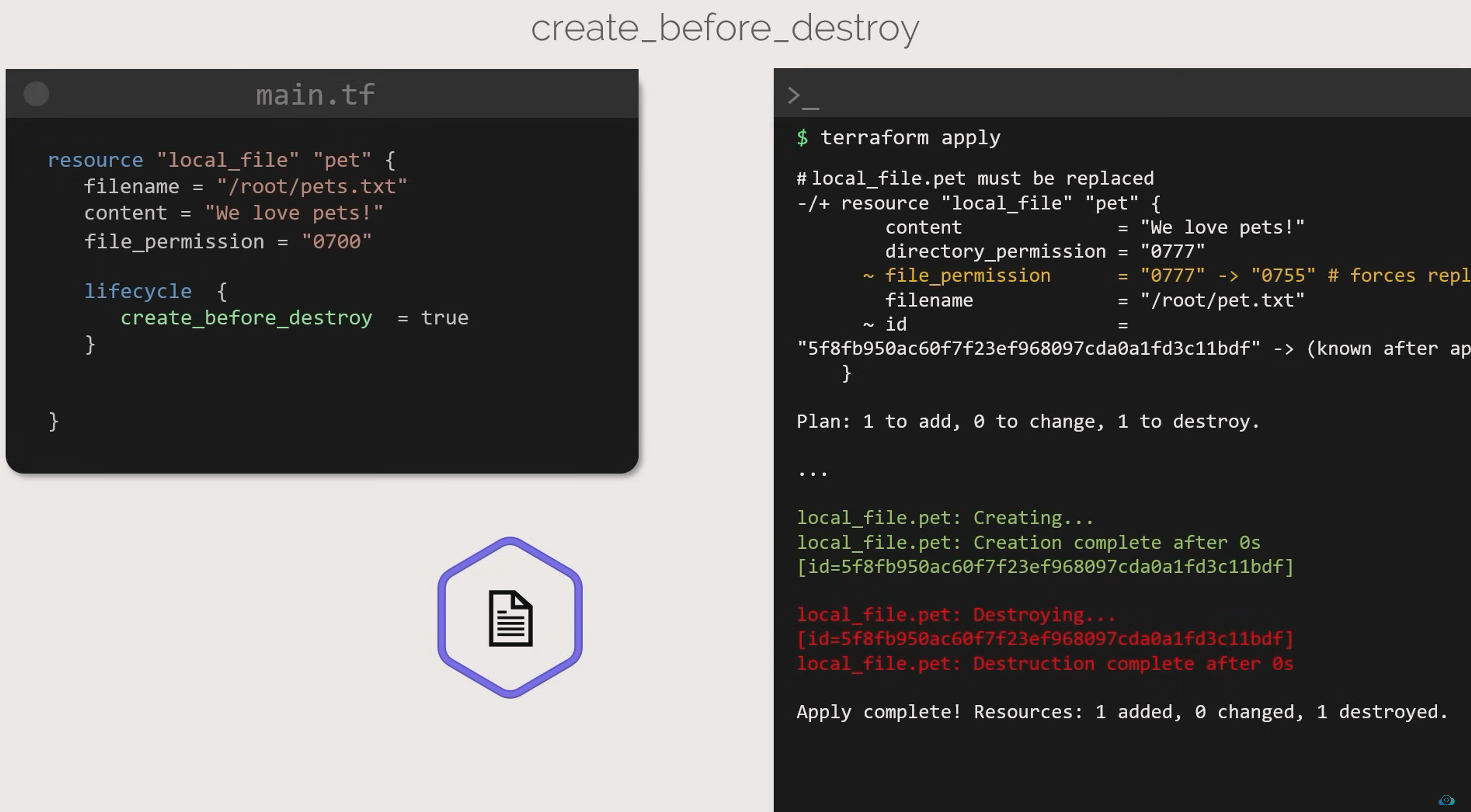
Task: Click the green dollar sign prompt
Action: [x=802, y=137]
